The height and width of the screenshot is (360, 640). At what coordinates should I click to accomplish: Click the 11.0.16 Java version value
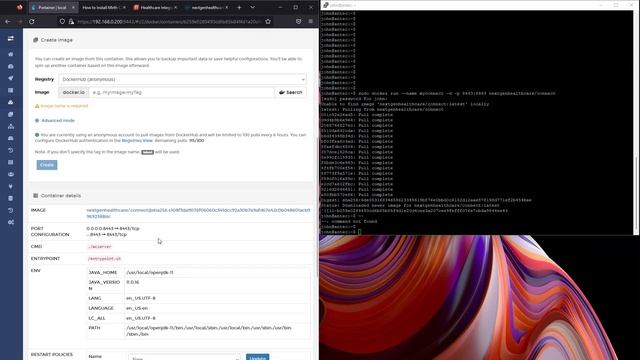pos(133,282)
